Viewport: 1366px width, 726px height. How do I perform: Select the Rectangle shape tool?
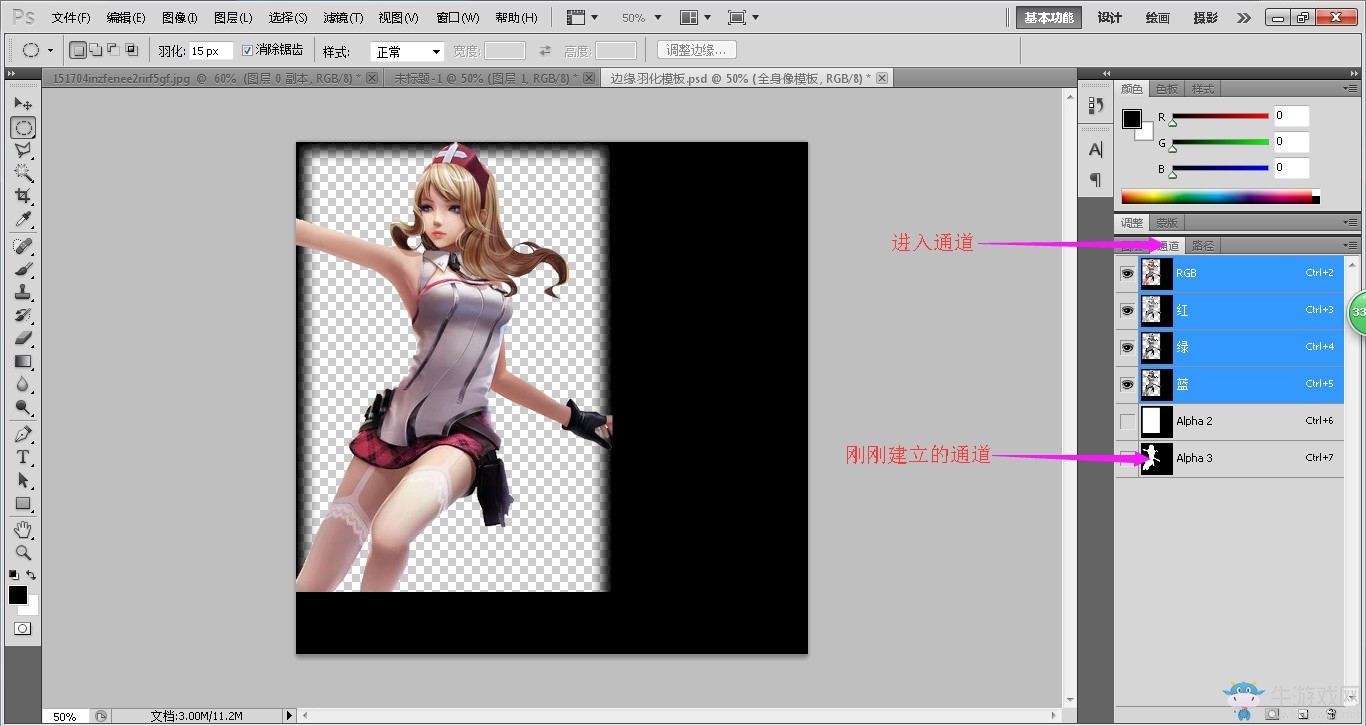[23, 503]
